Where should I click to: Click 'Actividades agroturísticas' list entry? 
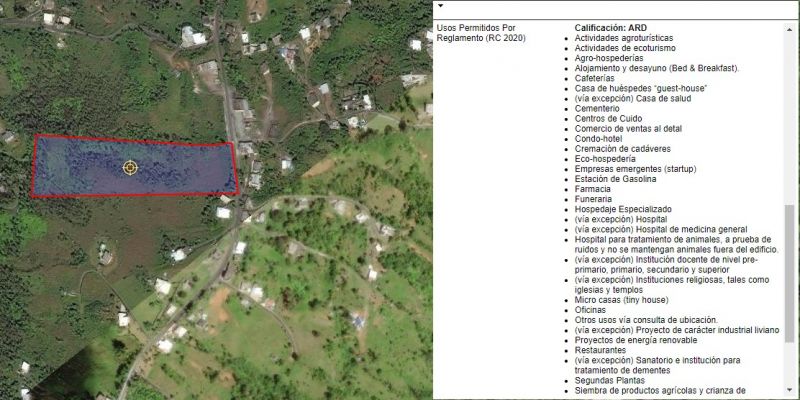pos(638,37)
